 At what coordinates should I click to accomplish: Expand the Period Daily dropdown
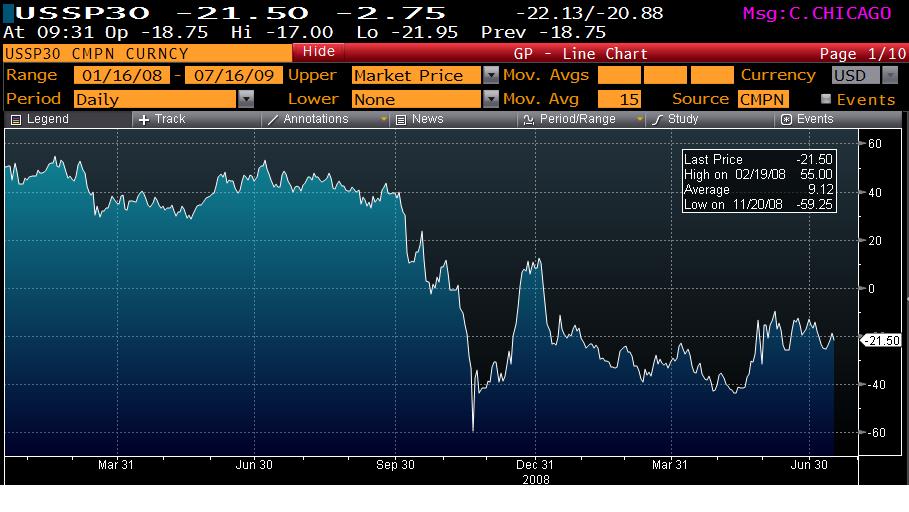click(245, 99)
